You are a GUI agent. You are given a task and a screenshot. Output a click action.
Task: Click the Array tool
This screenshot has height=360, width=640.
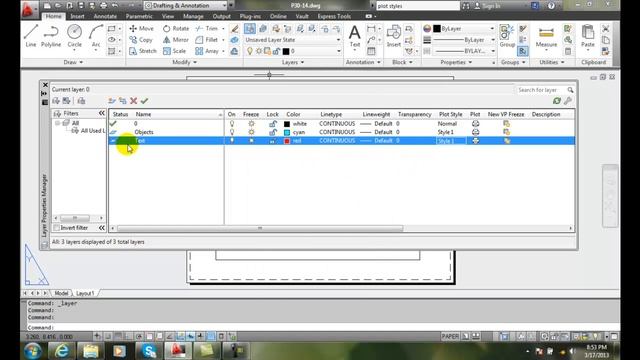click(x=207, y=51)
